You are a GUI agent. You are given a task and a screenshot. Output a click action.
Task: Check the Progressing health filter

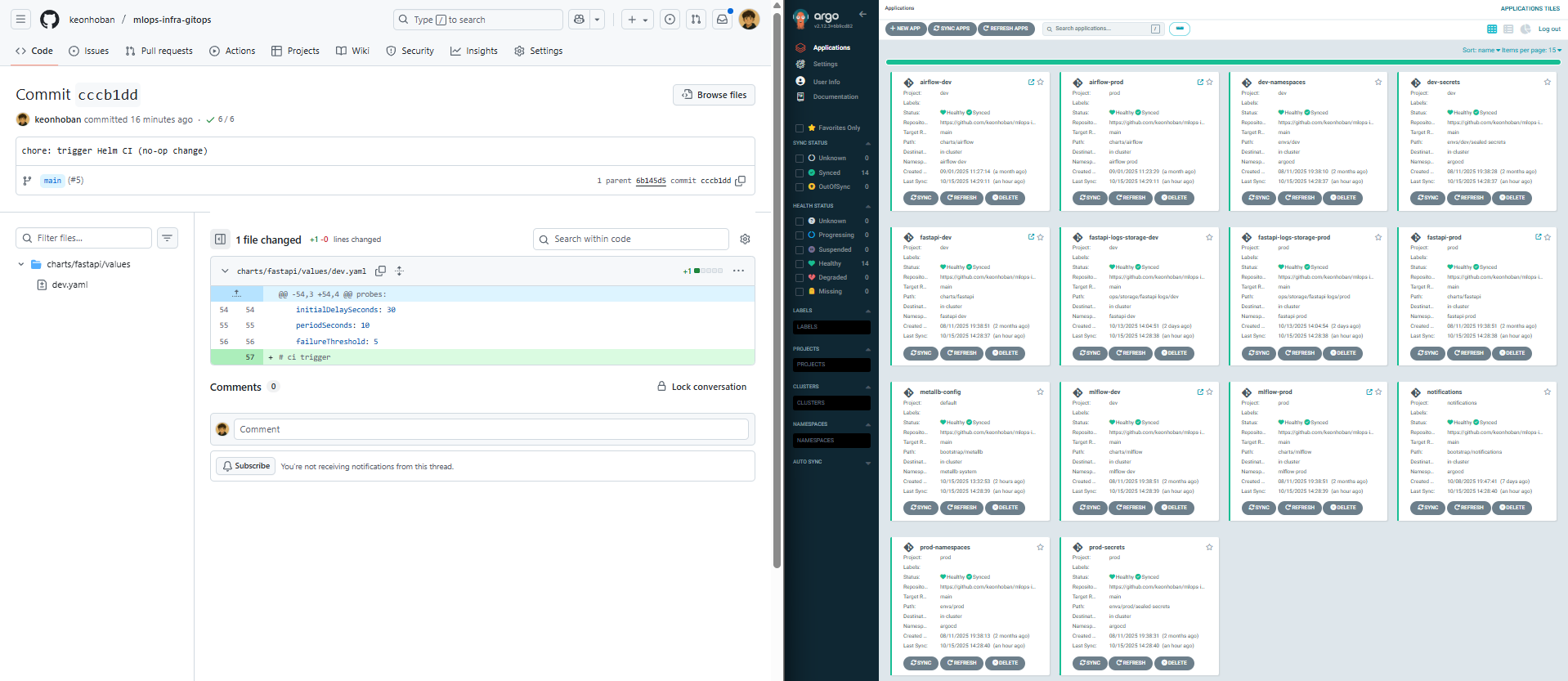(x=800, y=235)
